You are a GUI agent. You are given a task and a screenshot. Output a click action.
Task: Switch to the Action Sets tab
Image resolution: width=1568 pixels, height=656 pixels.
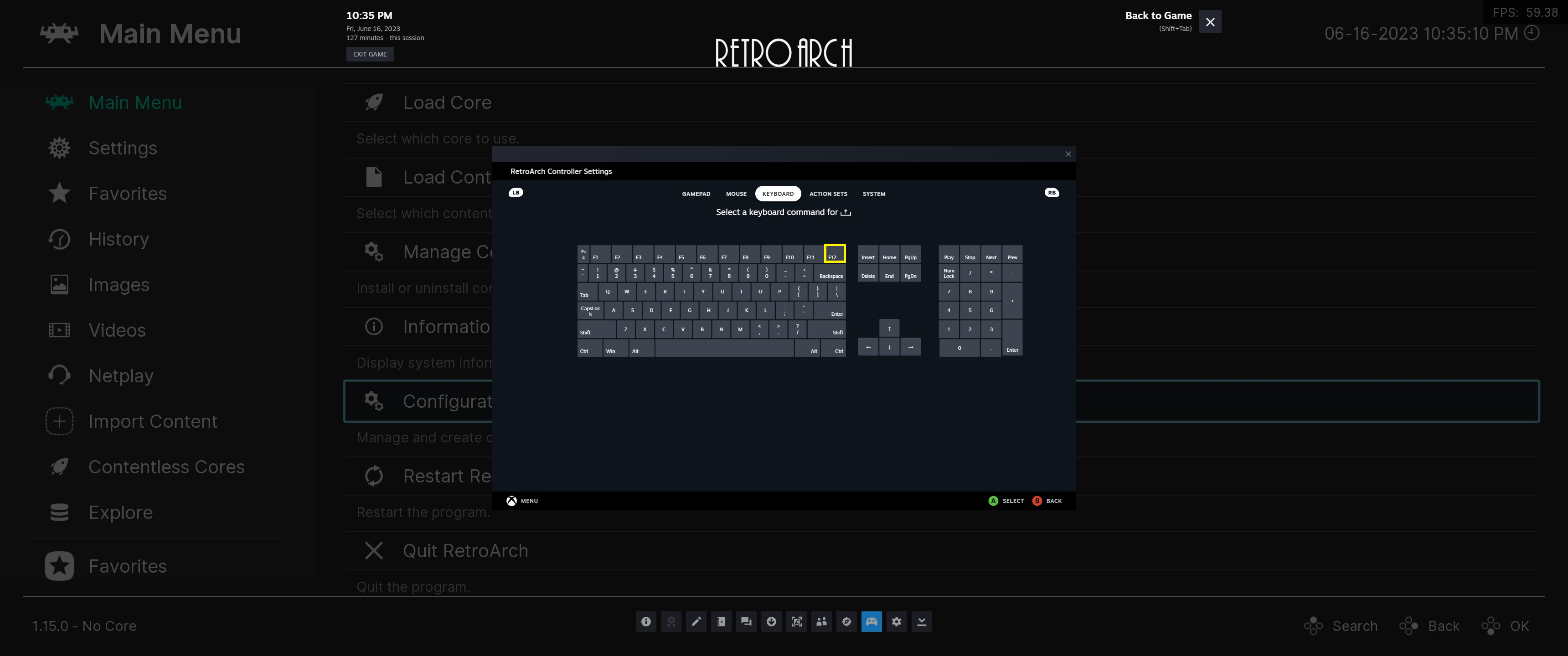(828, 194)
